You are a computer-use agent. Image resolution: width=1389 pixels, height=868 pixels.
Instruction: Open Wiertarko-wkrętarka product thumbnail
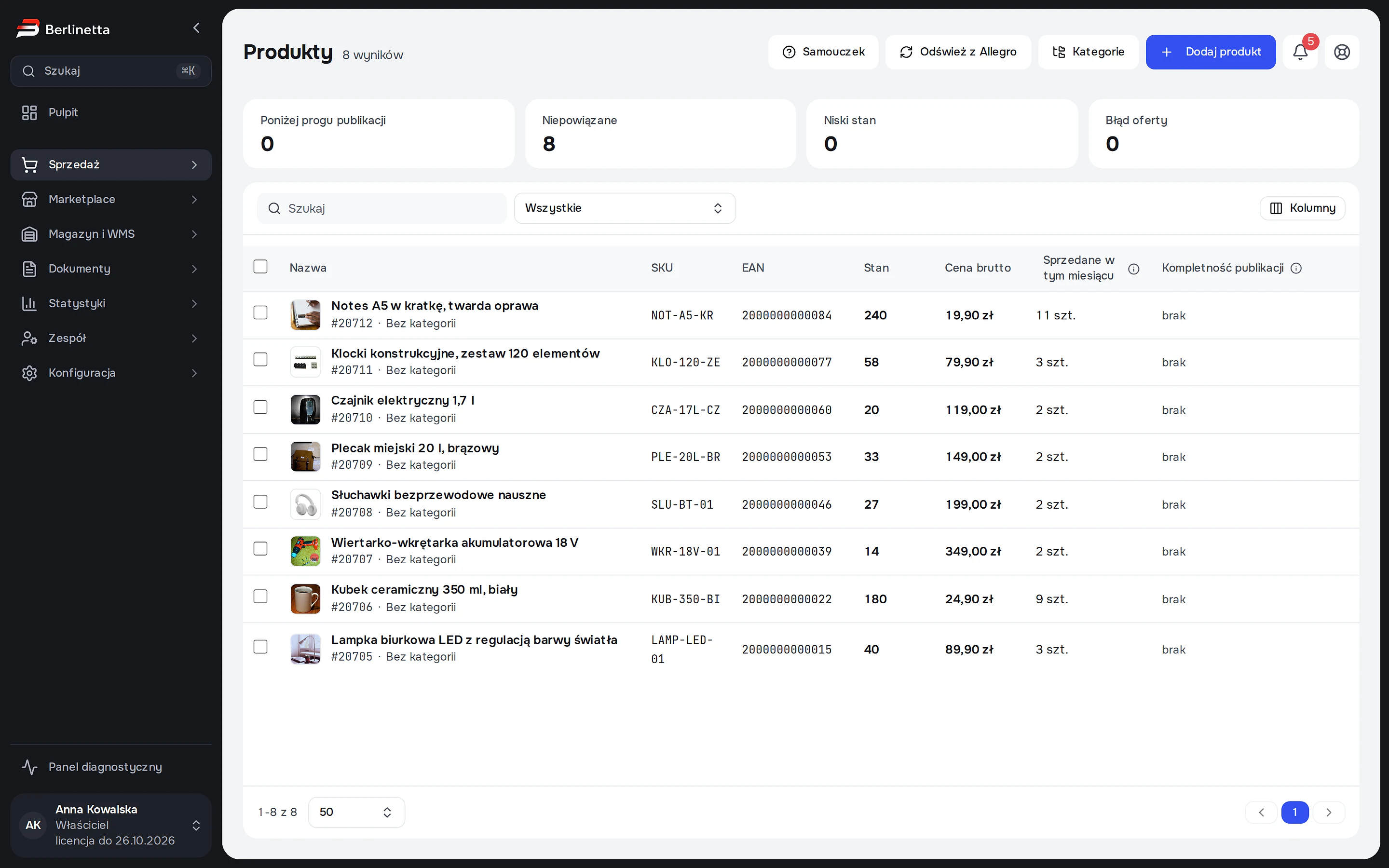point(305,551)
